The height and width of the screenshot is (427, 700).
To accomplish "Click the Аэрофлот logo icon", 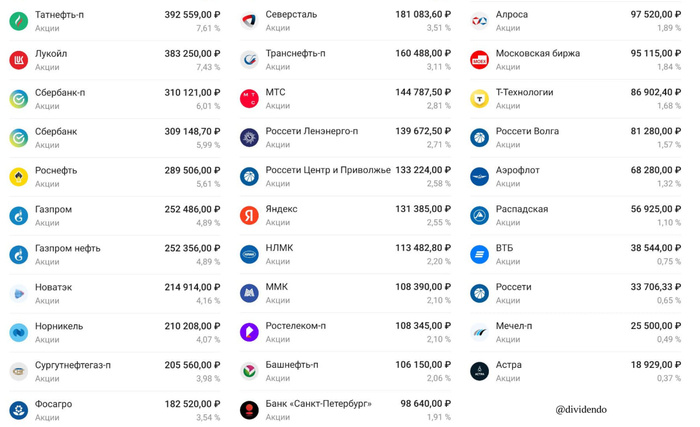I will 479,177.
